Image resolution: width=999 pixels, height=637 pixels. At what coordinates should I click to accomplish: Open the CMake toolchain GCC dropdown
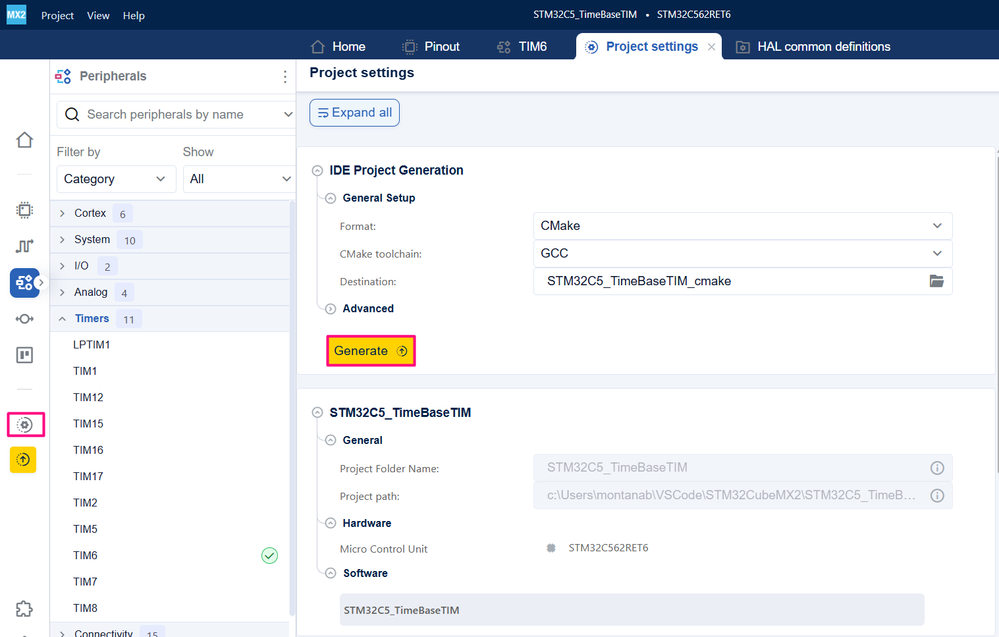coord(742,254)
